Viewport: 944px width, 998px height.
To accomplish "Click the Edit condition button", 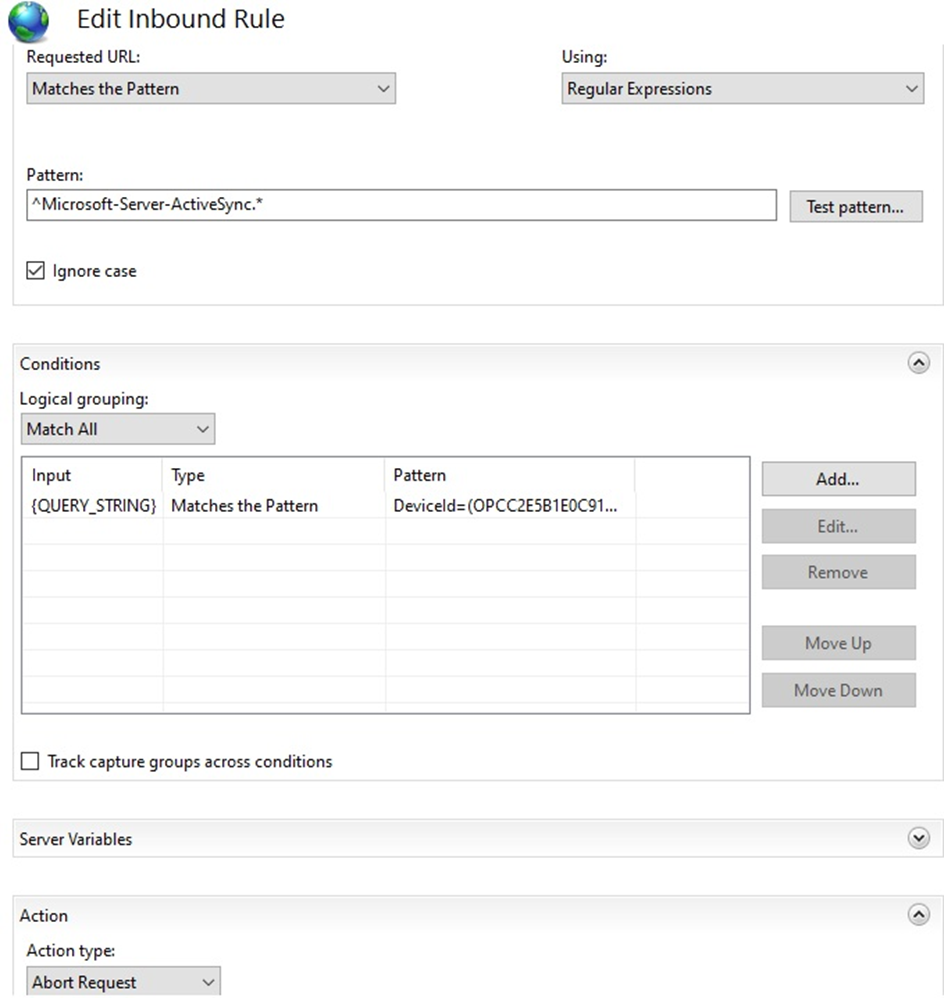I will pos(838,526).
